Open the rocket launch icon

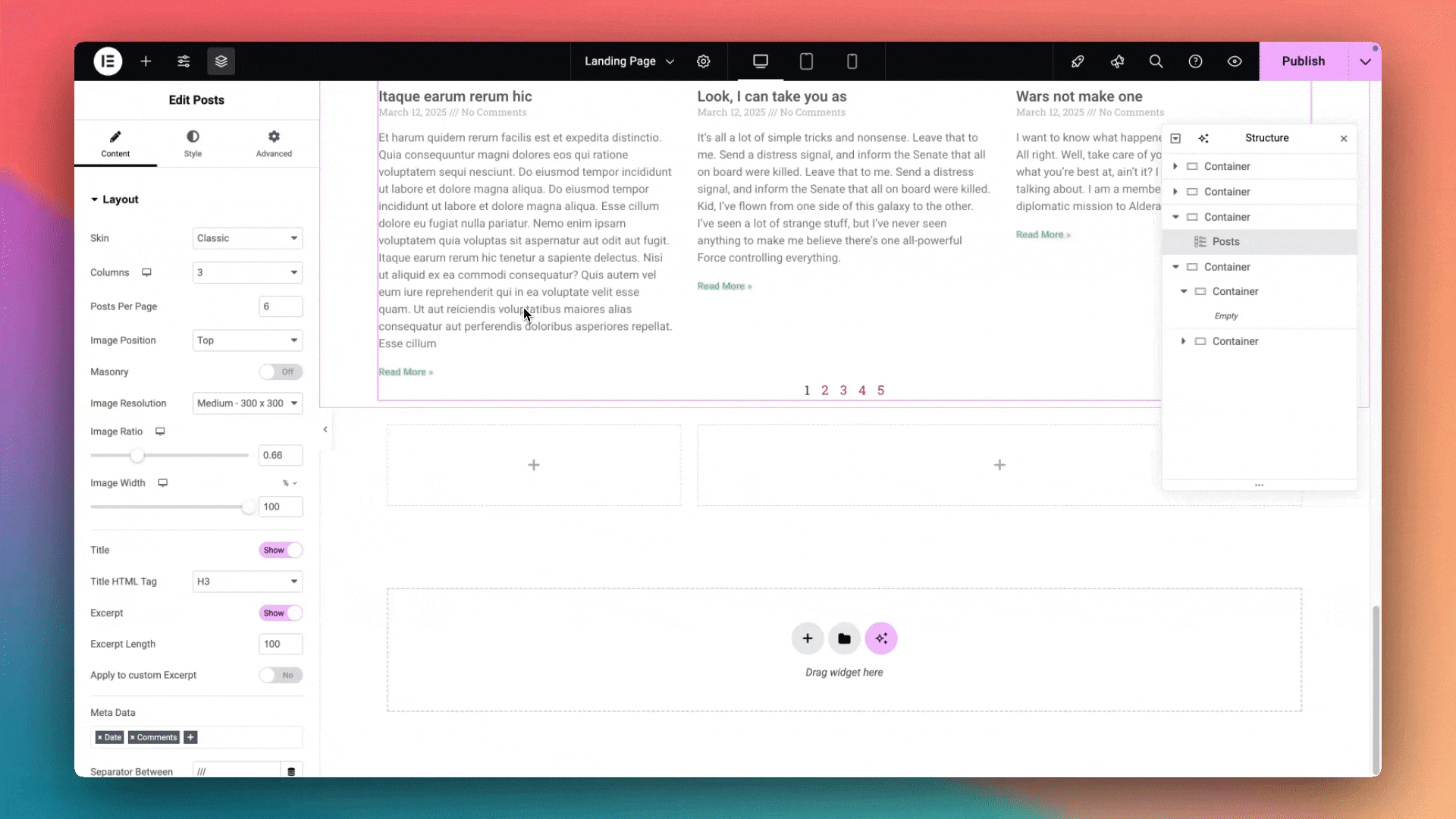1078,61
